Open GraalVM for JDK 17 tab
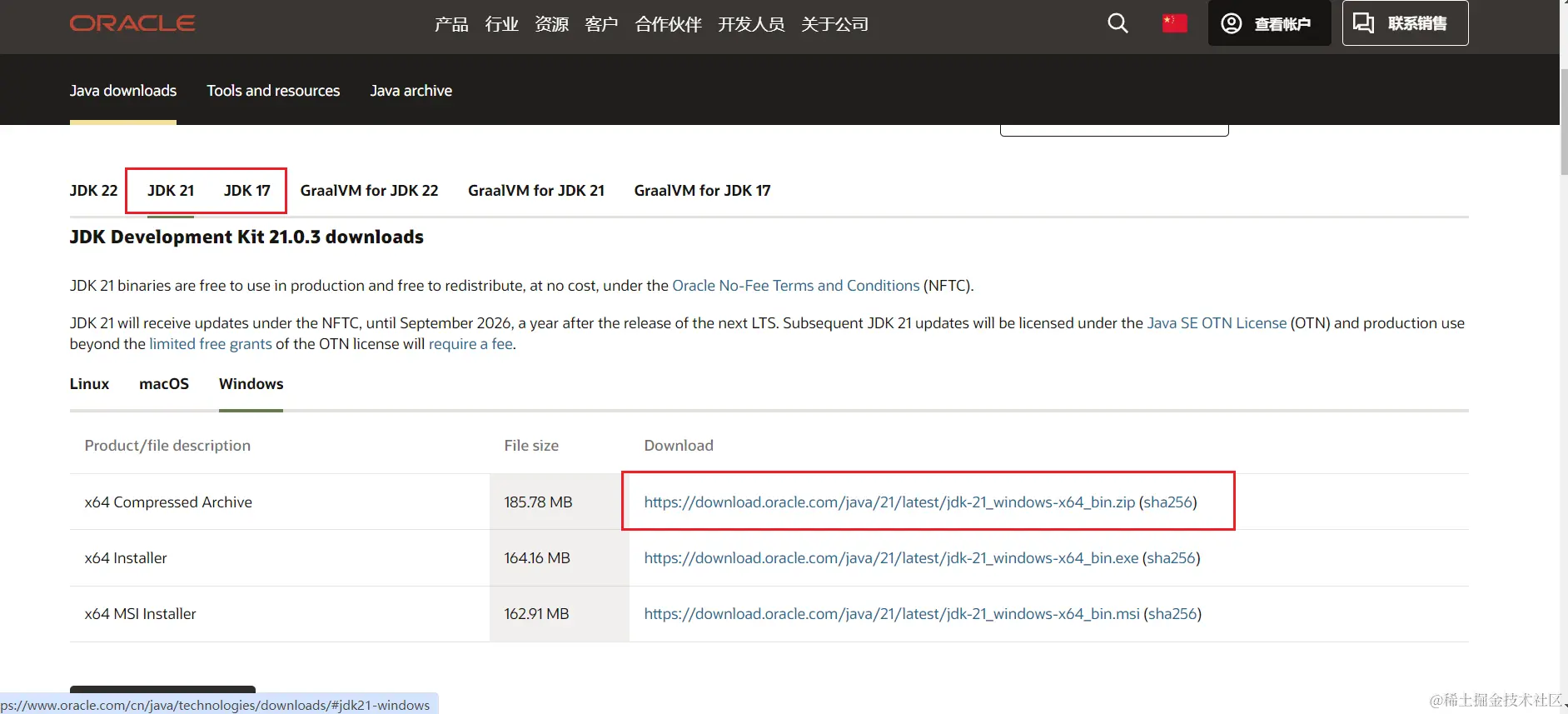The height and width of the screenshot is (714, 1568). [702, 191]
